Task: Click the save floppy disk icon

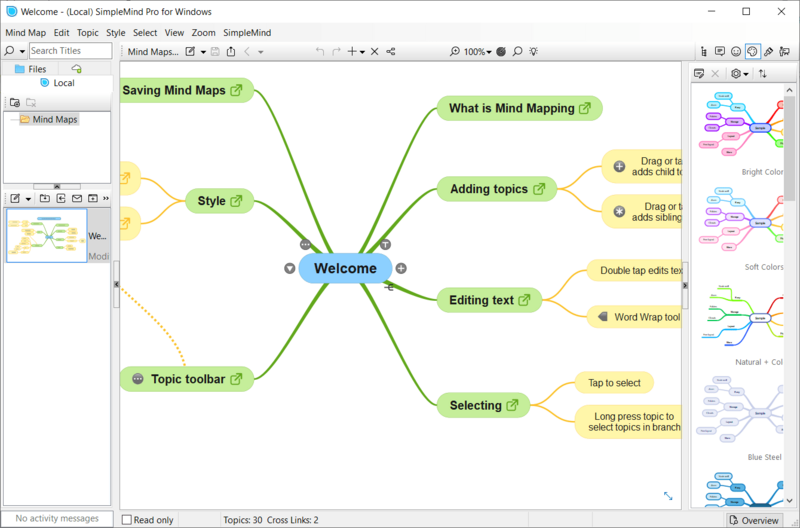Action: click(x=215, y=52)
